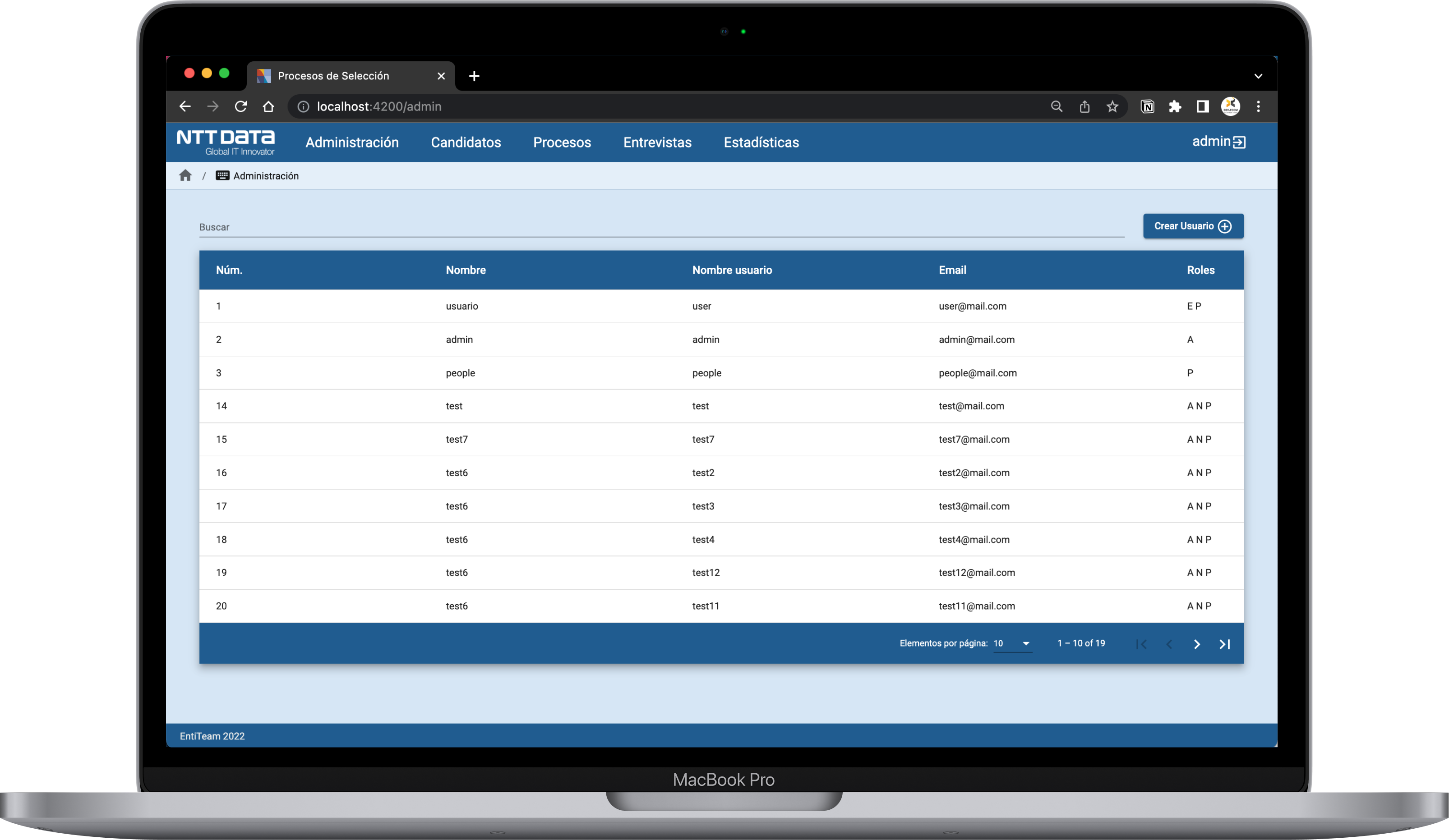Go to next page of users
The image size is (1449, 840).
click(1196, 644)
